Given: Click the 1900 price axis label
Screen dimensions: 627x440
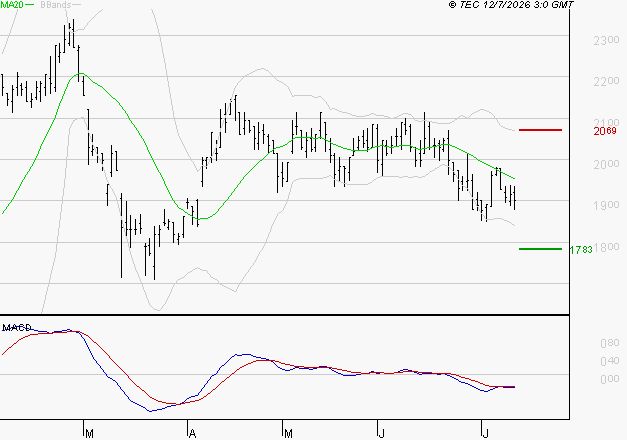Looking at the screenshot, I should coord(606,205).
